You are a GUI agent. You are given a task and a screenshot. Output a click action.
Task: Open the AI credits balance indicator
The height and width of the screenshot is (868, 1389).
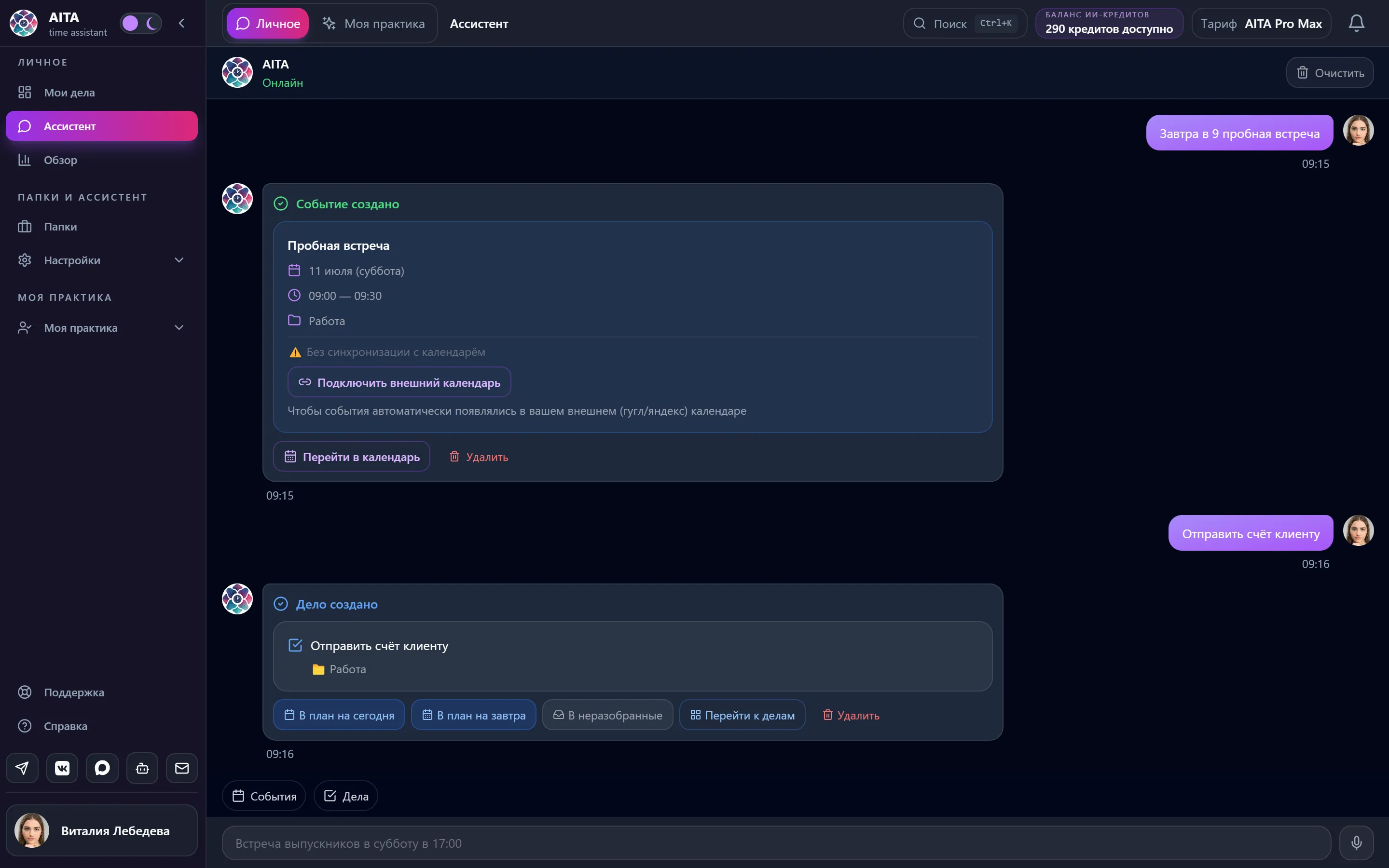click(1109, 24)
